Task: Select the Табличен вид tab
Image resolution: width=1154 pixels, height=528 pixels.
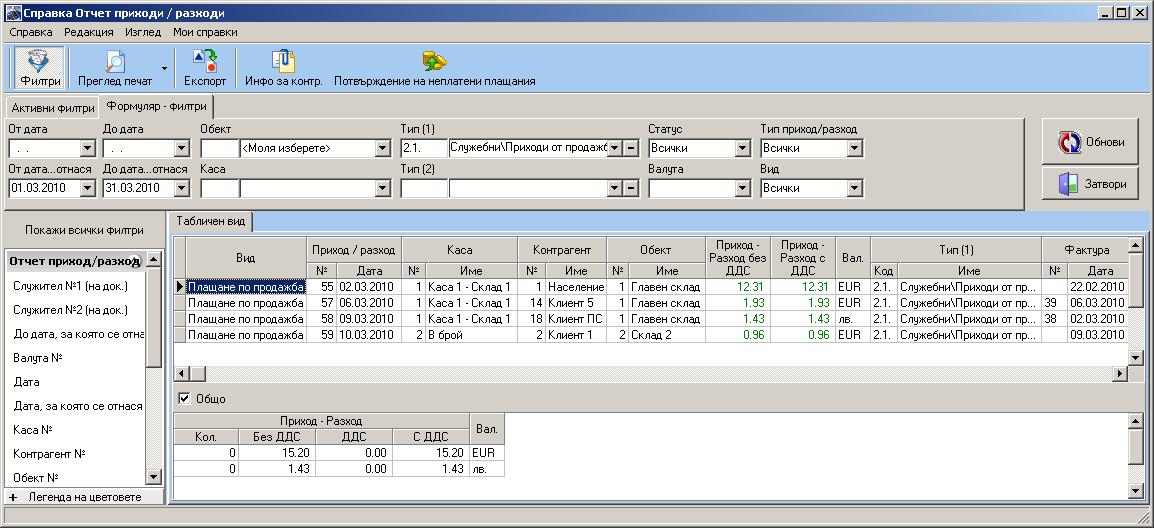Action: pos(210,221)
